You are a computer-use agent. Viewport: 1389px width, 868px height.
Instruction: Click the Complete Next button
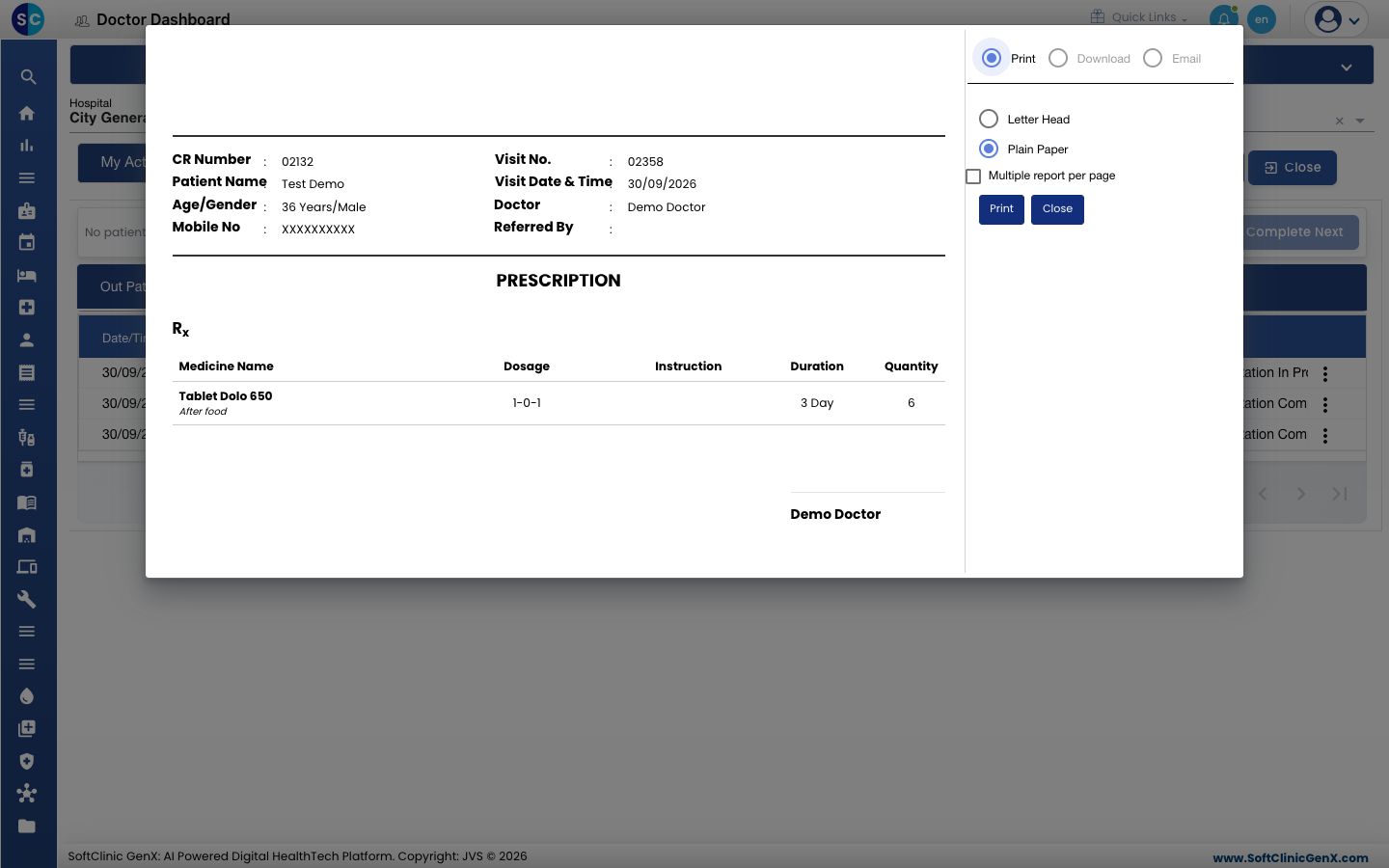[1300, 231]
